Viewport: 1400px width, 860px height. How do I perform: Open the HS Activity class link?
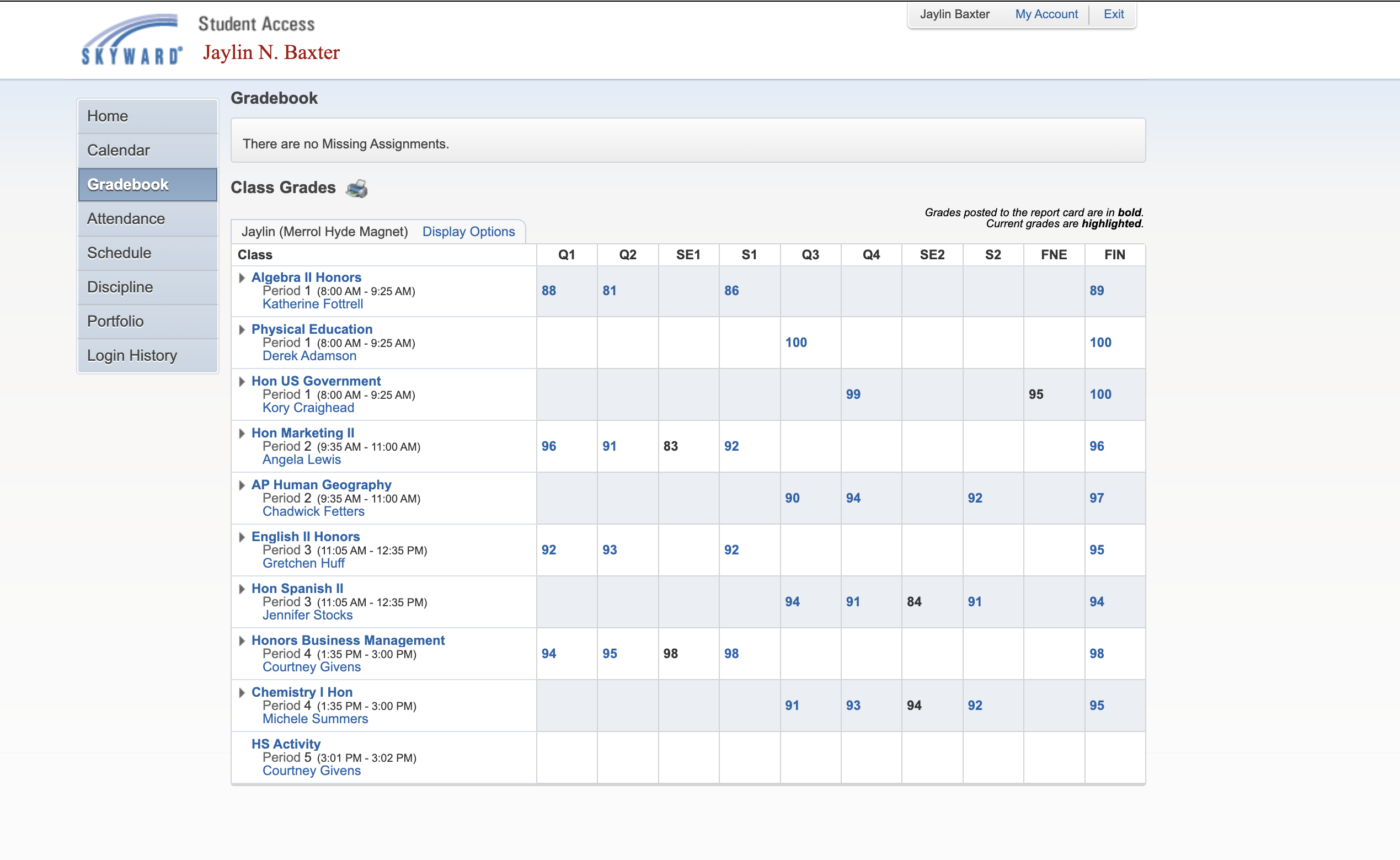(286, 744)
